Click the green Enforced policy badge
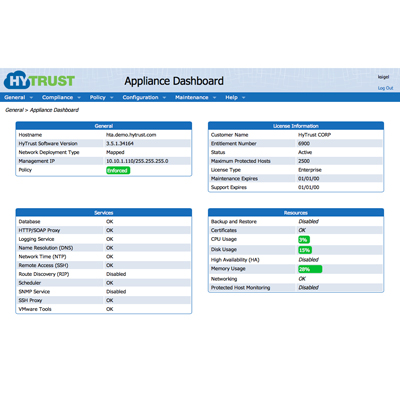400x400 pixels. point(118,170)
